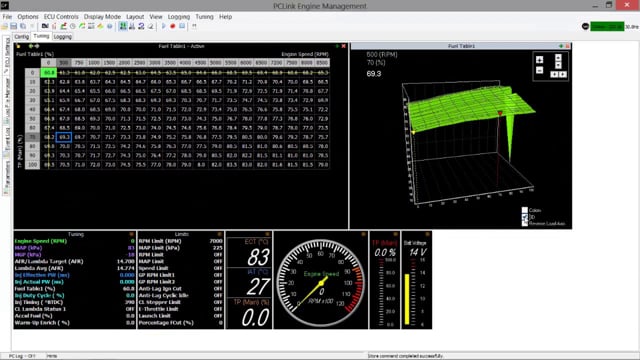
Task: Click the orange icon on Limits panel header
Action: click(x=220, y=234)
